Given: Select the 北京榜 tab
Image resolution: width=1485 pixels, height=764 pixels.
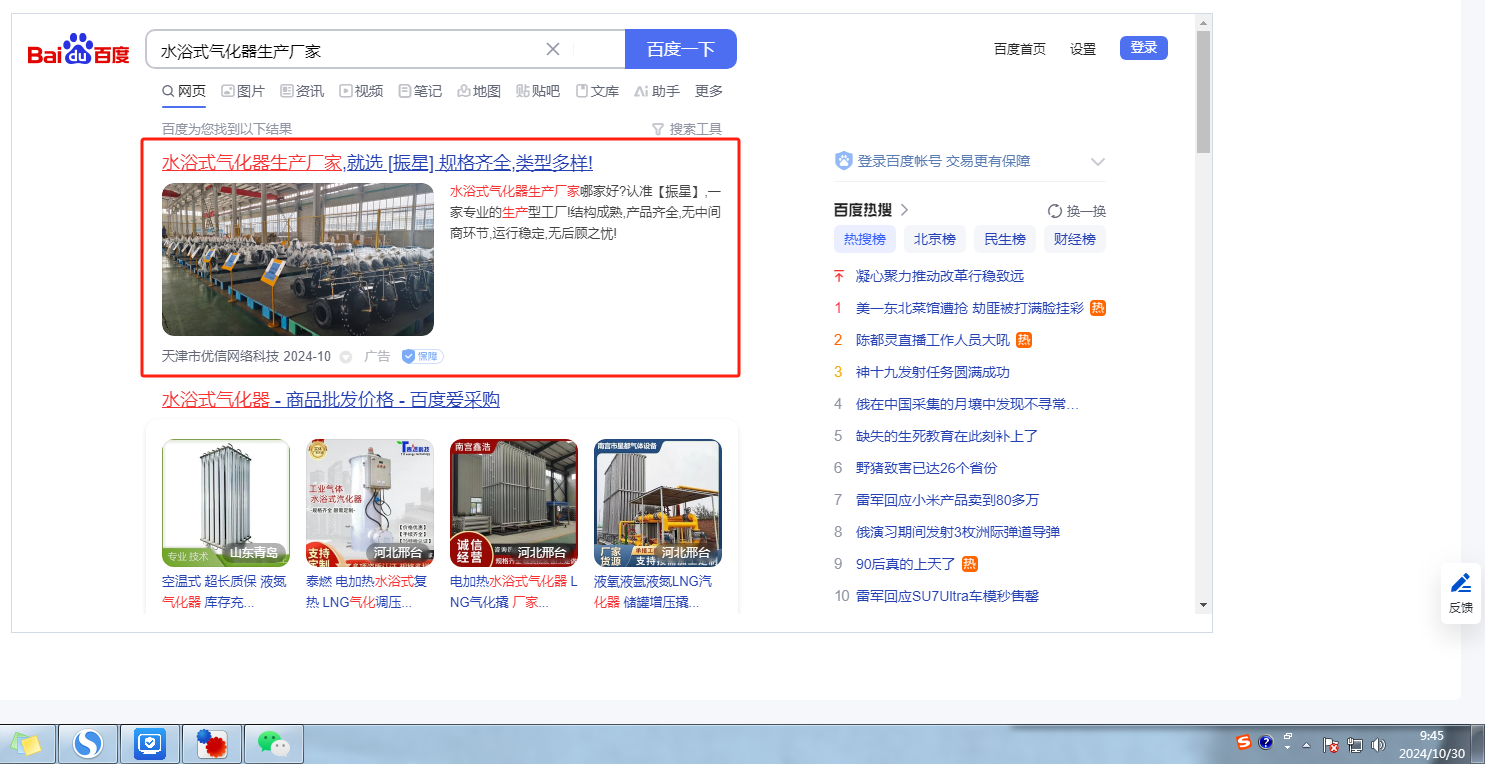Looking at the screenshot, I should [935, 239].
